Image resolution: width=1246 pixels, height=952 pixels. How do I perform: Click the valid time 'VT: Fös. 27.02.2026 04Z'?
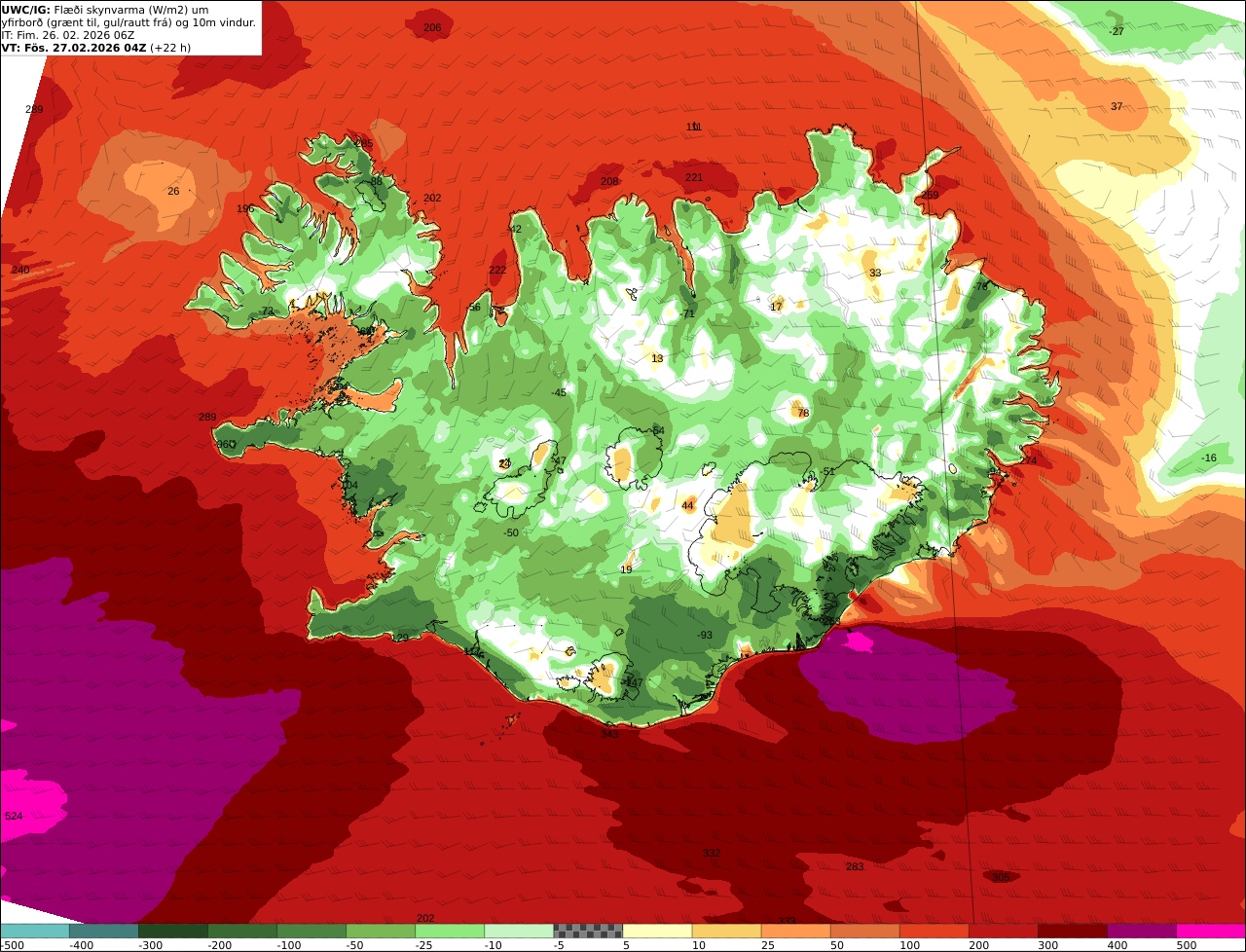74,48
